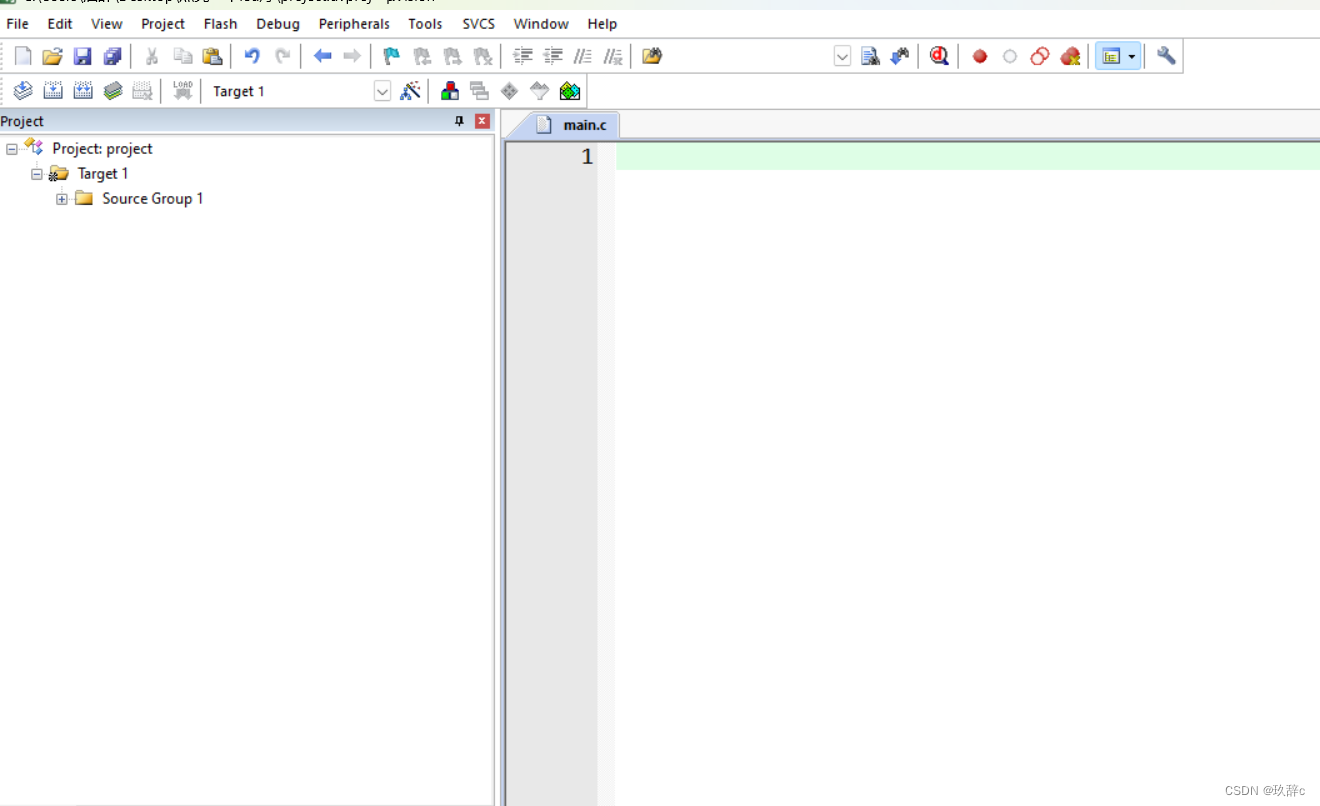Unindent selected lines icon
This screenshot has width=1320, height=806.
click(553, 56)
